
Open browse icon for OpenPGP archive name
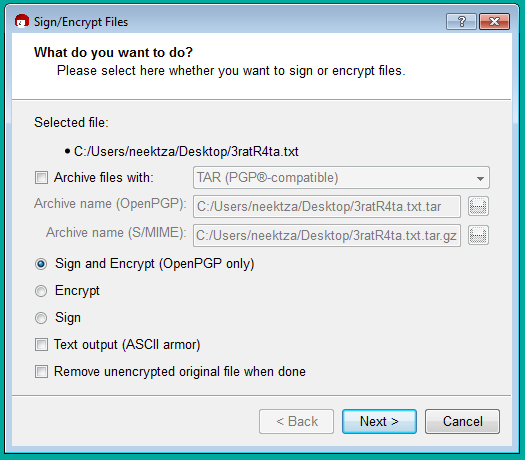[x=478, y=206]
